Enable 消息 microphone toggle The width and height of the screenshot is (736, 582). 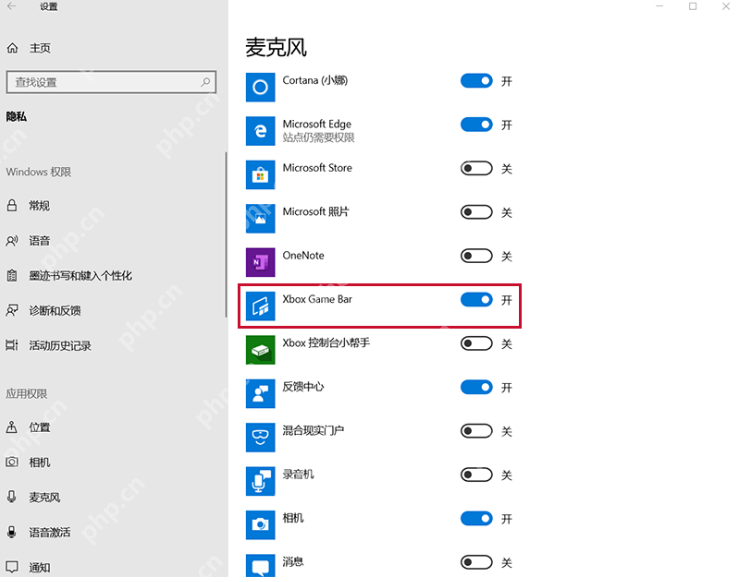pos(476,562)
